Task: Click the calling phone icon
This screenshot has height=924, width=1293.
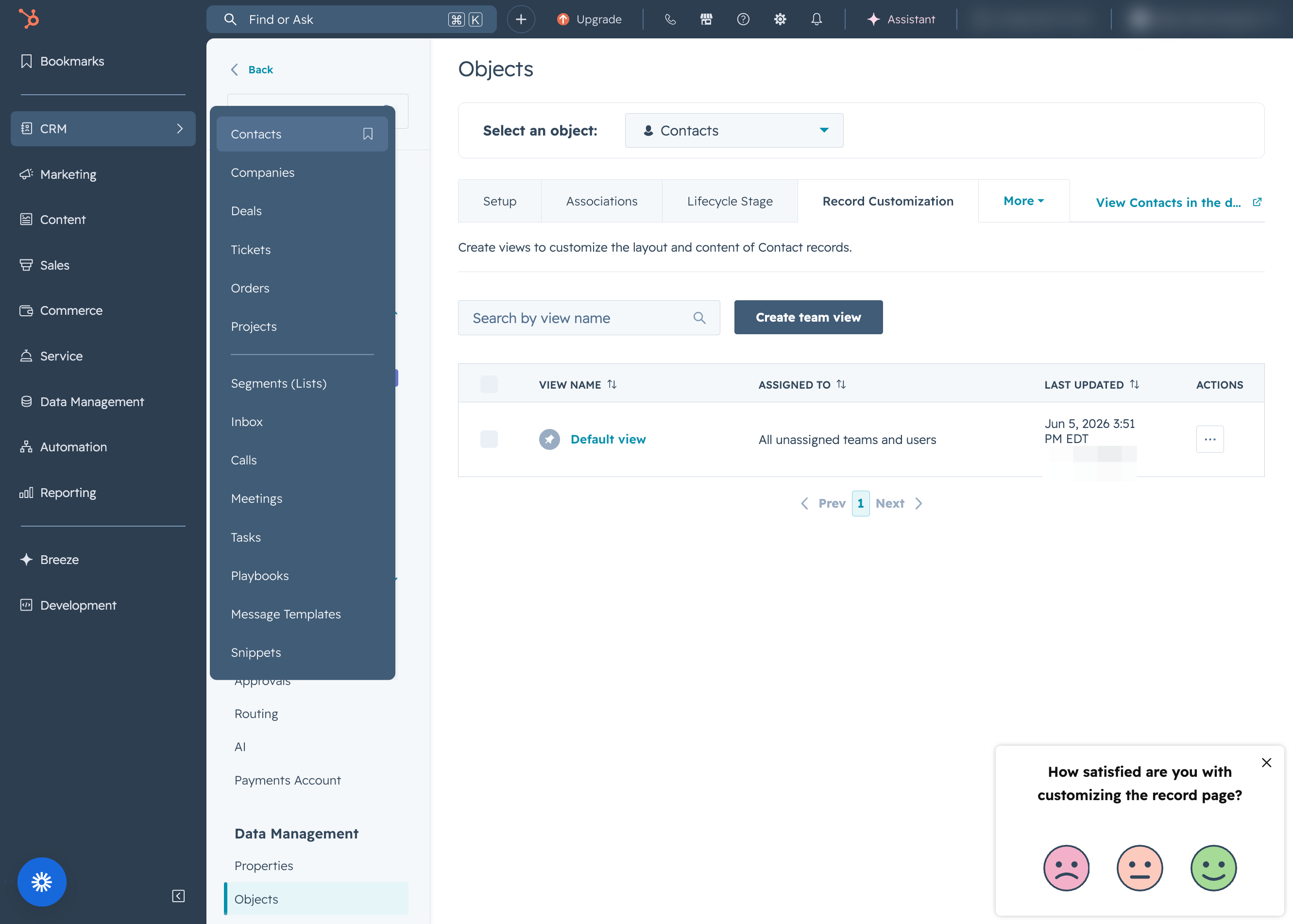Action: (670, 19)
